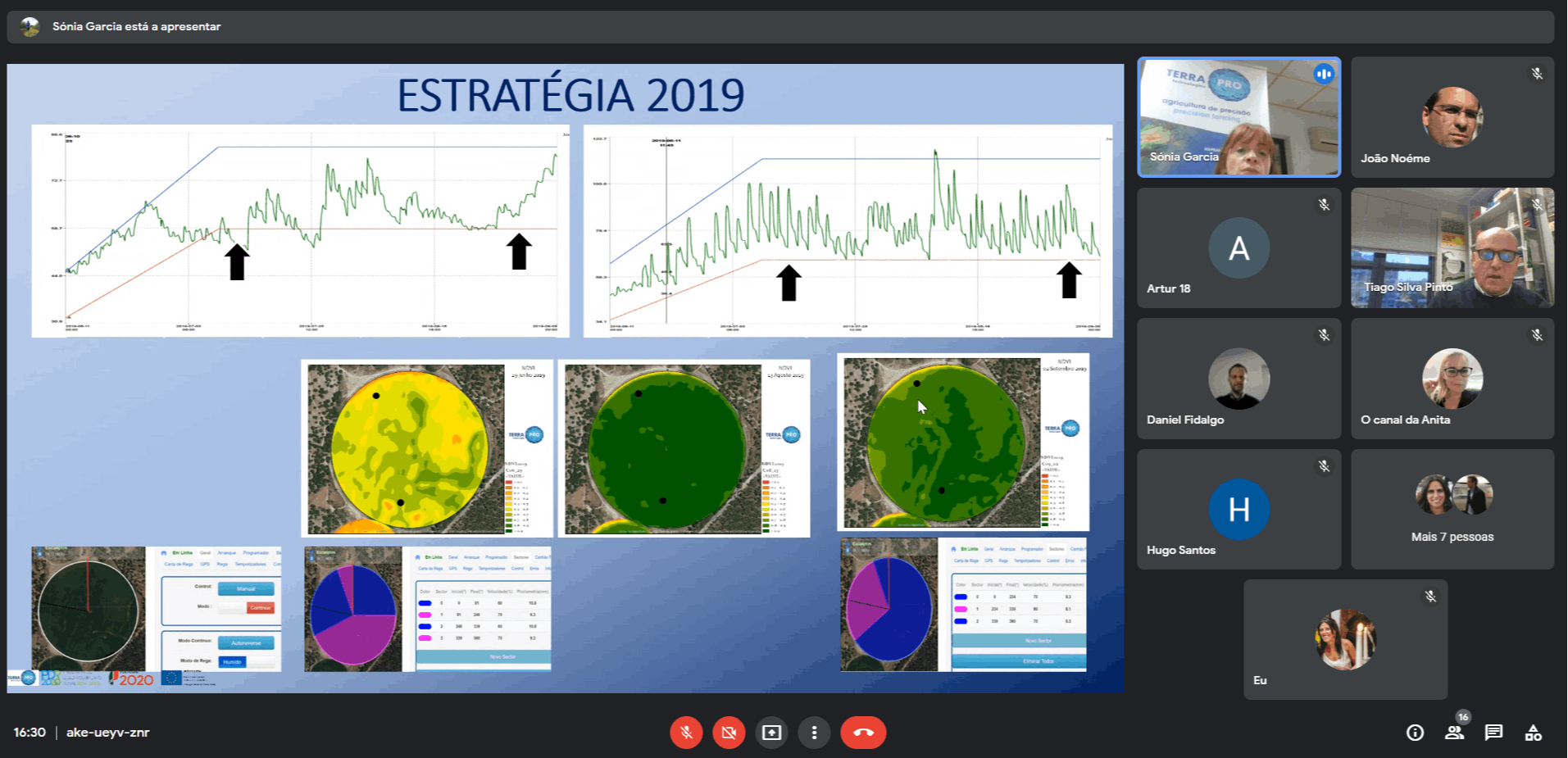Viewport: 1568px width, 758px height.
Task: Click the Sónia Garcia presenting banner
Action: click(136, 27)
